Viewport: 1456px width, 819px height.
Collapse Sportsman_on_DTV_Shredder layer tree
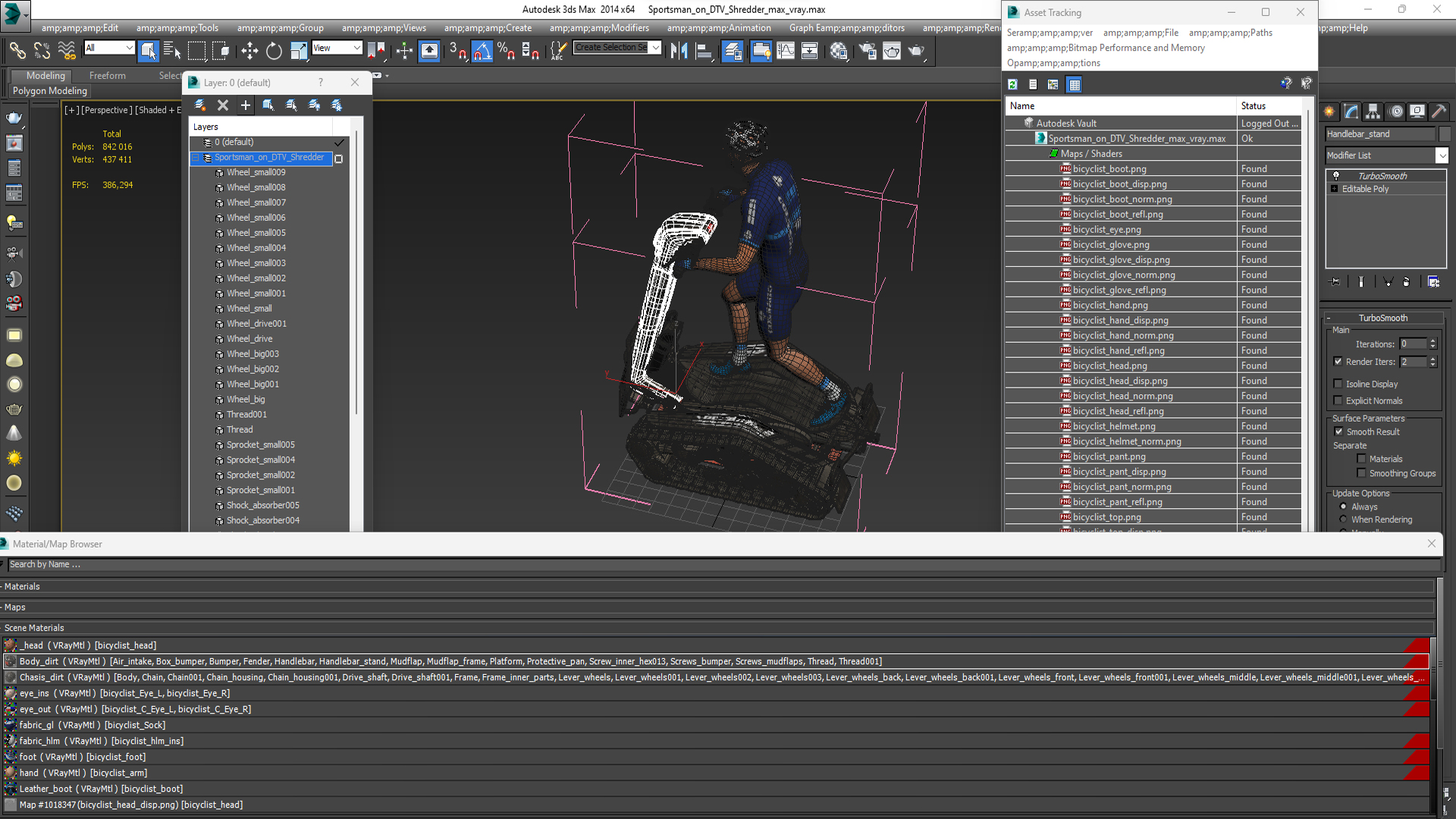pyautogui.click(x=195, y=158)
